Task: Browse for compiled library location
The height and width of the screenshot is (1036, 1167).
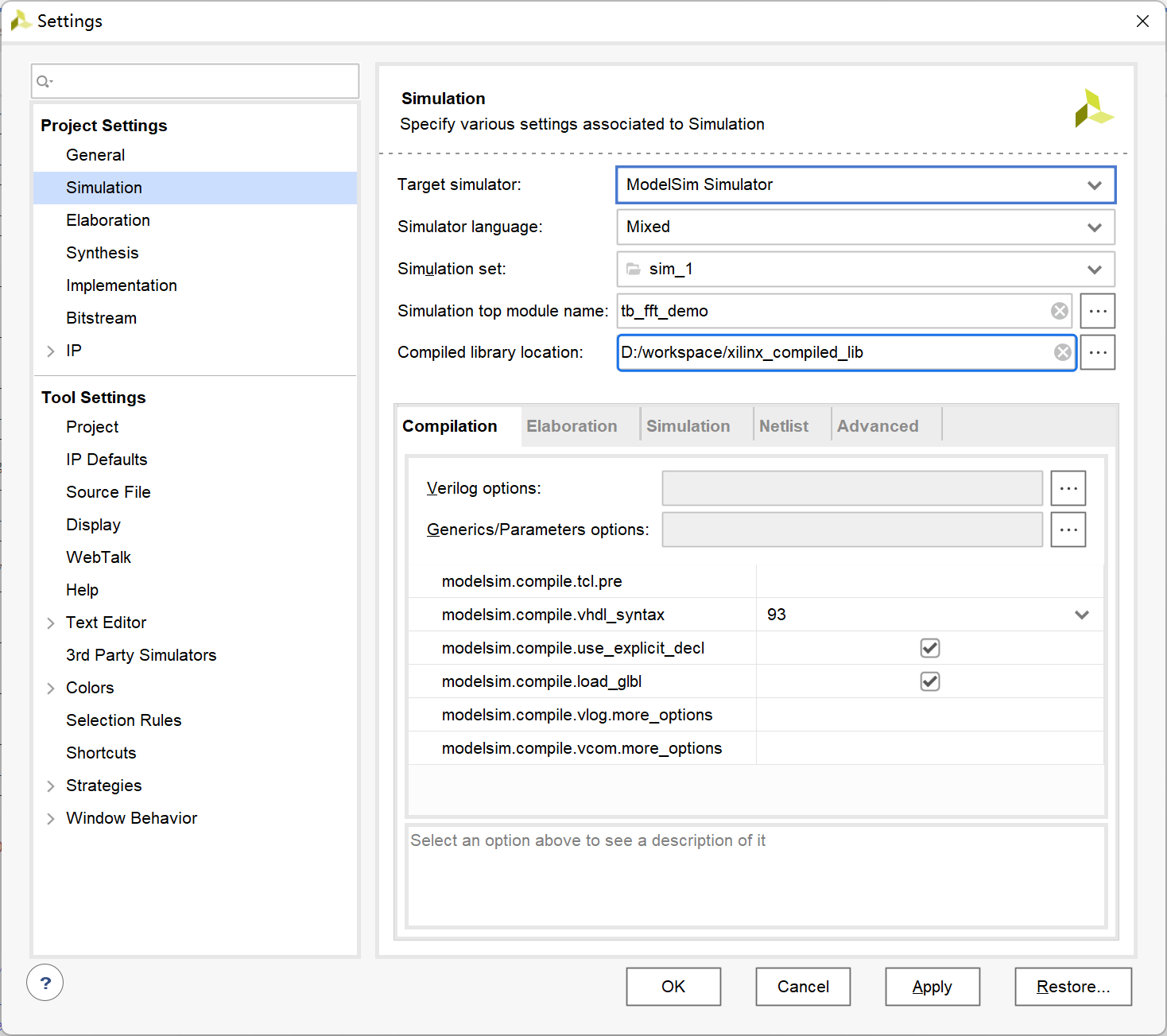Action: [x=1097, y=352]
